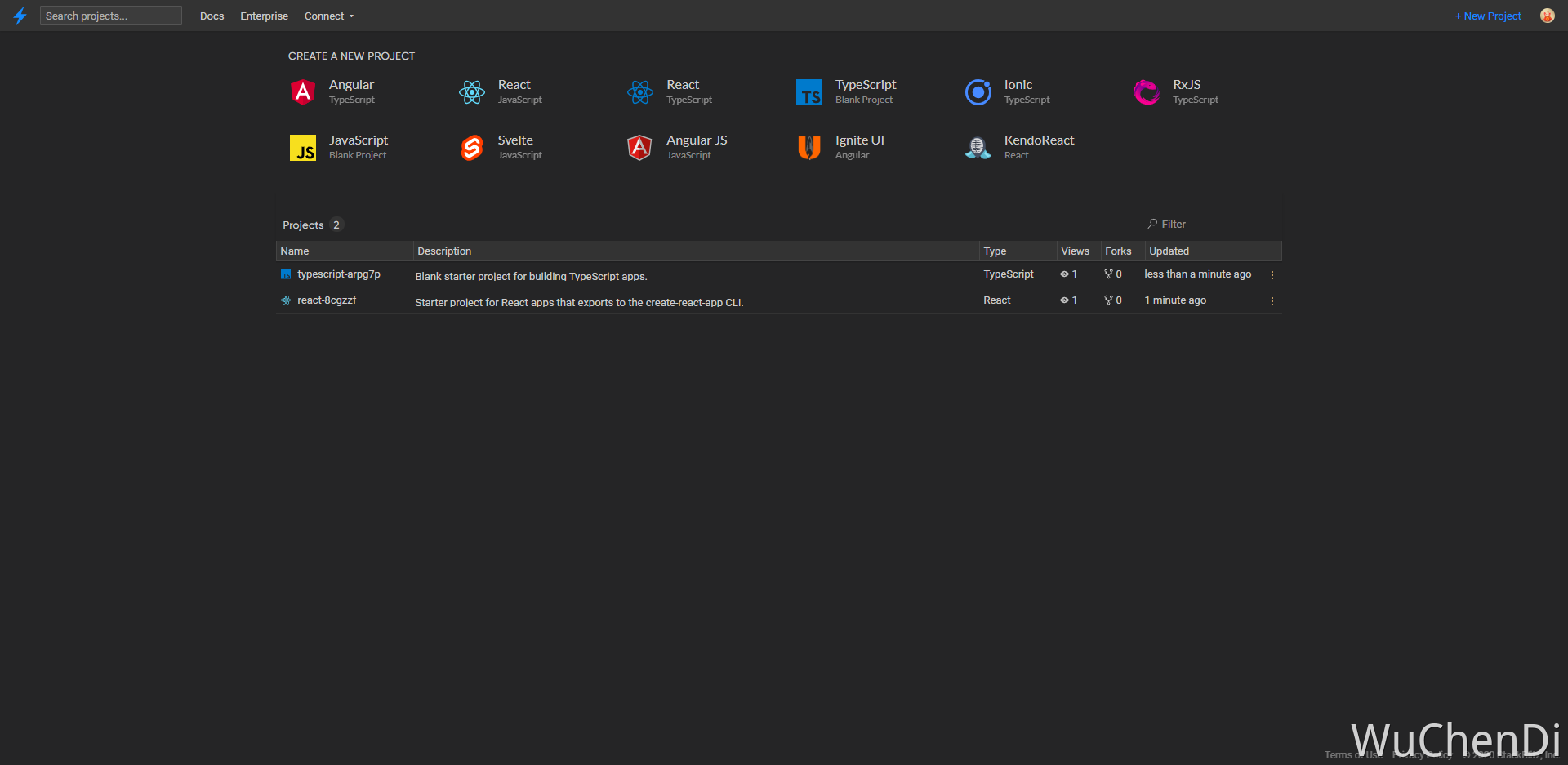
Task: Click the filter magnifier icon
Action: click(x=1152, y=224)
